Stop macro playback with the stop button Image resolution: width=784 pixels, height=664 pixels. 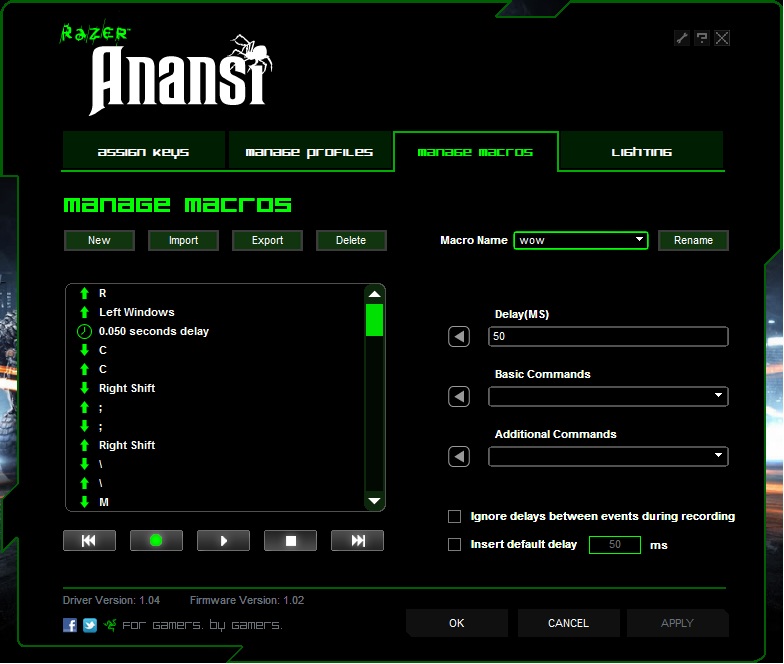(x=290, y=540)
